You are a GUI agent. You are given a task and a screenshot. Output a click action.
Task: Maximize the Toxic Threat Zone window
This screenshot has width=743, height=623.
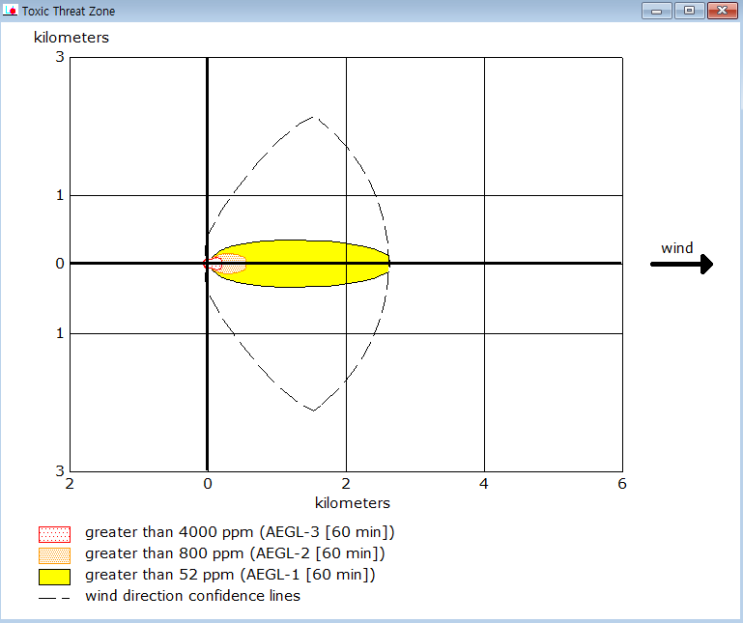pyautogui.click(x=689, y=10)
